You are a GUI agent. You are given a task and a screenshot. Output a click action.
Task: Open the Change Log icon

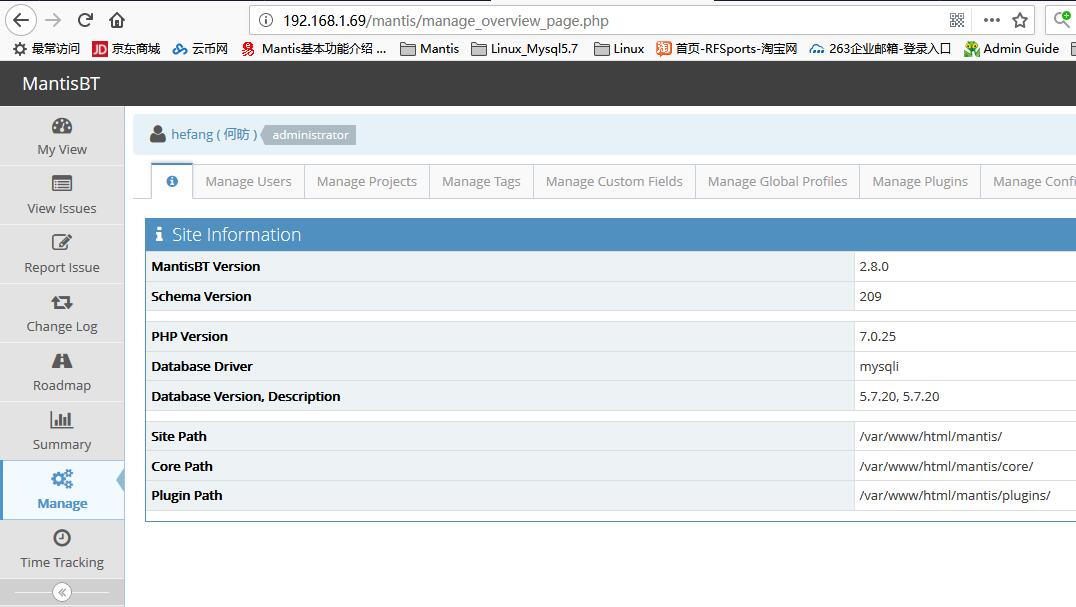(x=62, y=302)
